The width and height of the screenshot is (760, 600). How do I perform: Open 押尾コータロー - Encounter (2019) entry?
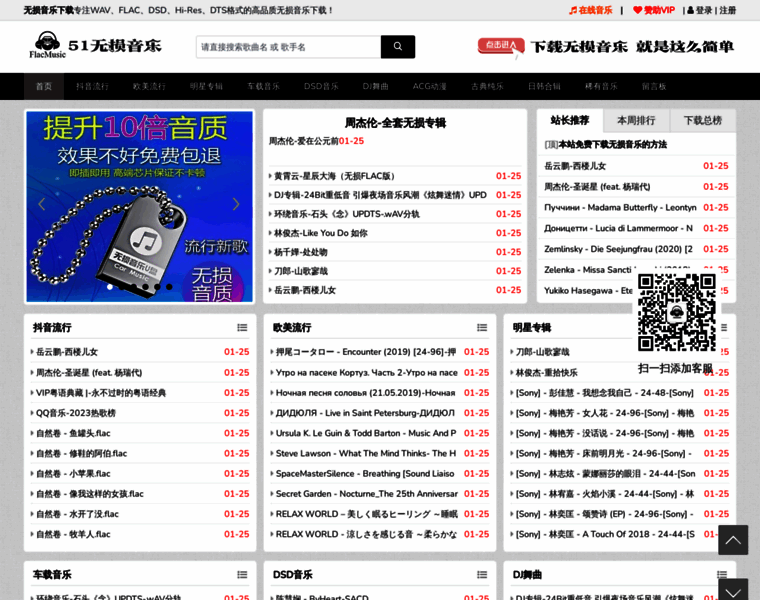pyautogui.click(x=366, y=352)
